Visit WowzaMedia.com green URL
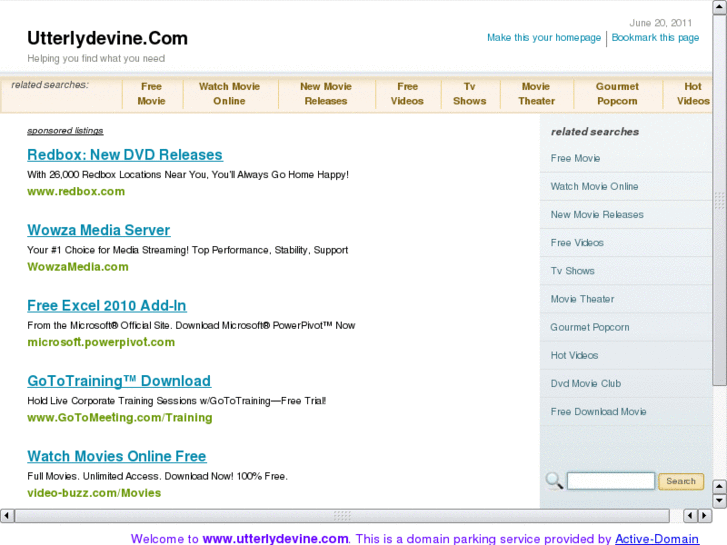 pyautogui.click(x=78, y=267)
